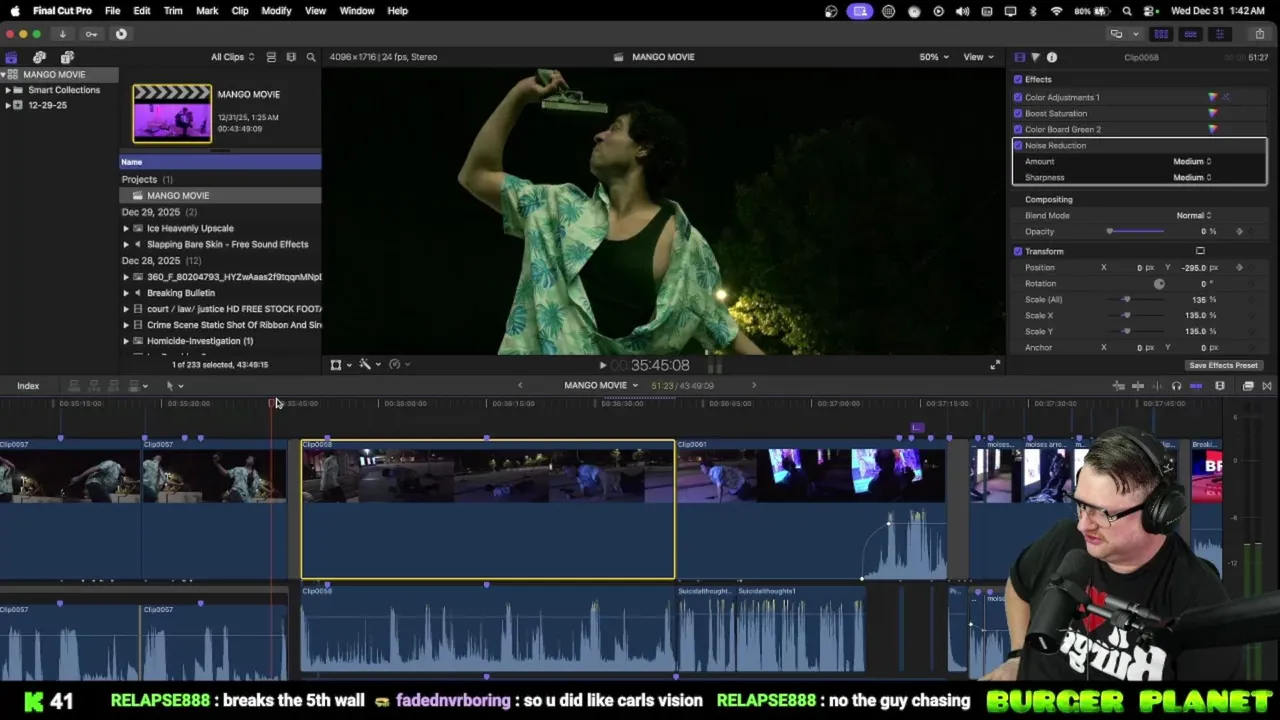Viewport: 1280px width, 720px height.
Task: Open the MANGO MOVIE timeline title dropdown
Action: [601, 385]
